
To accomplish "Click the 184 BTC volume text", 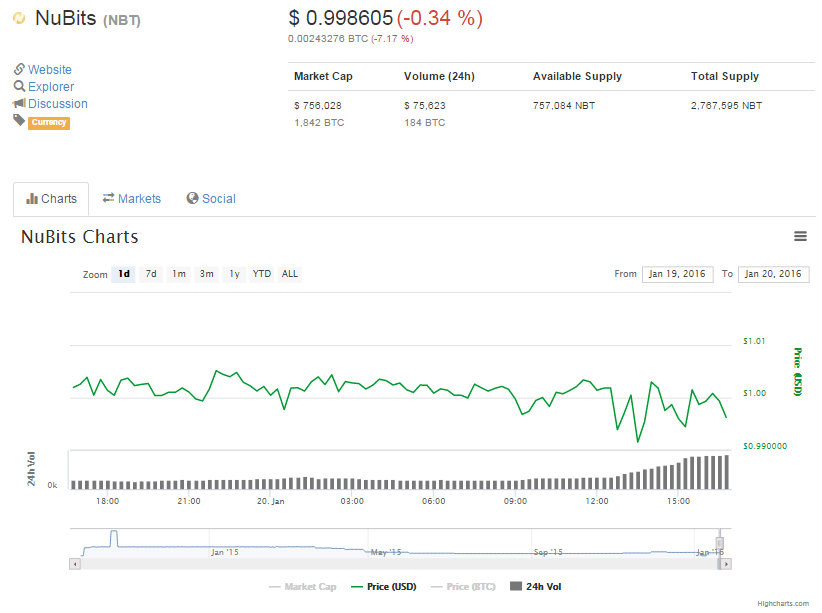I will pos(425,123).
